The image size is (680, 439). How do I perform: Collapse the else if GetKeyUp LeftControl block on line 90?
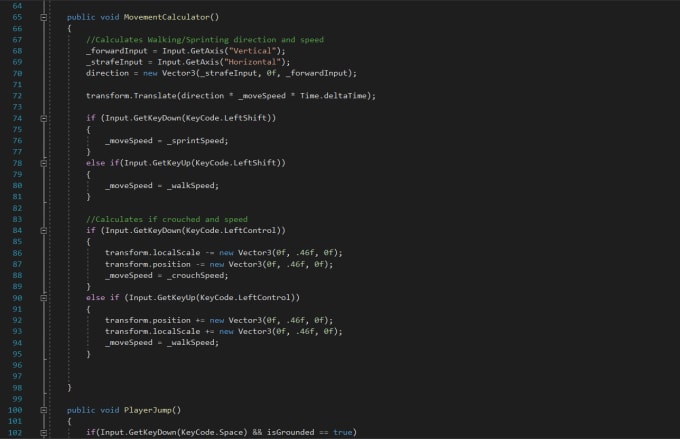pos(44,298)
